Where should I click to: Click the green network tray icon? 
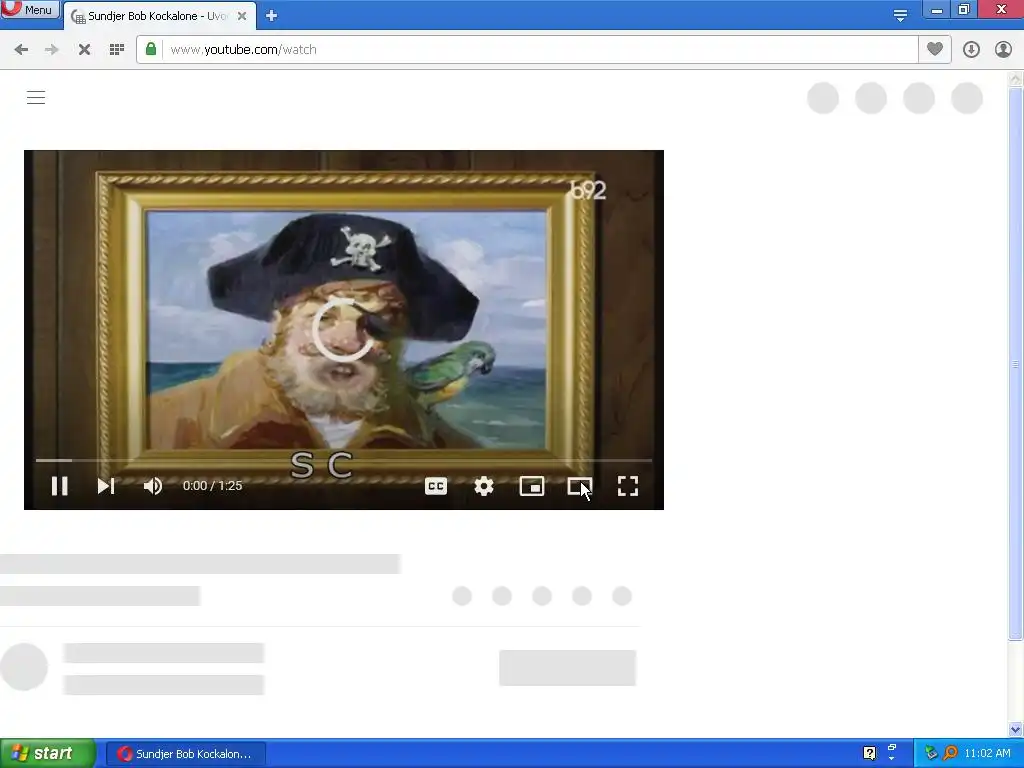[x=931, y=754]
